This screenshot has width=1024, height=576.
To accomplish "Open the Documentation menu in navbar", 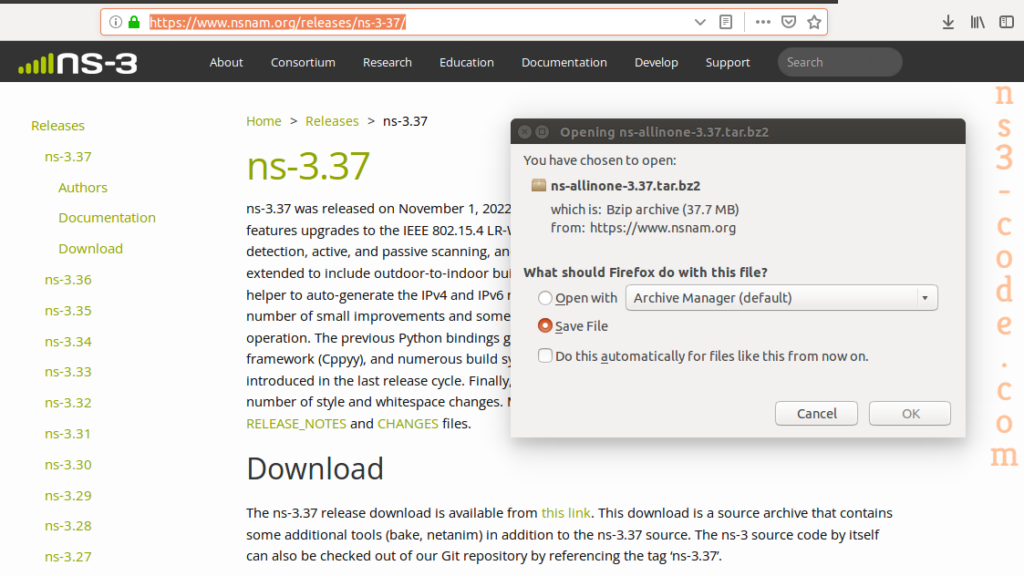I will (564, 62).
